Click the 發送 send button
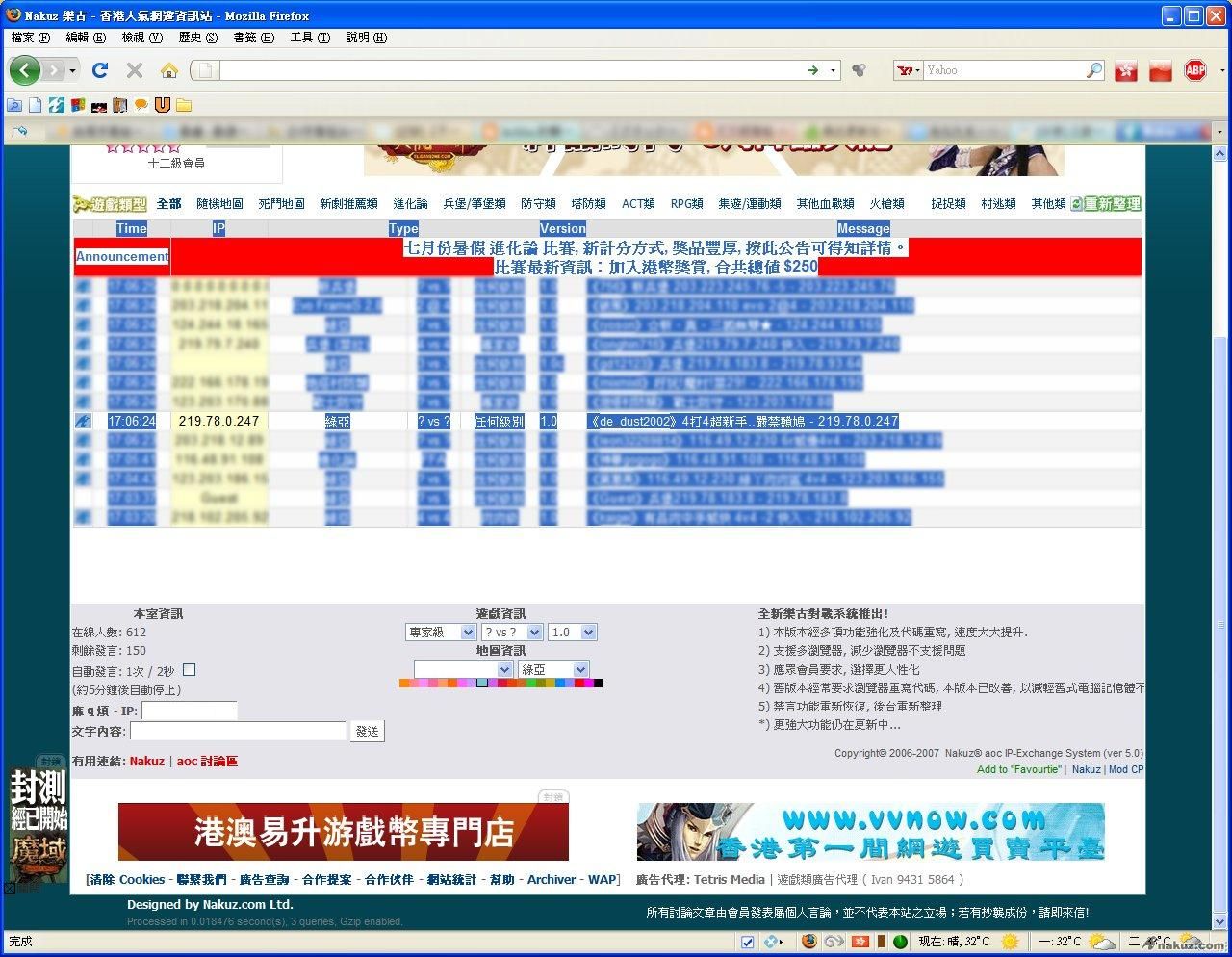Viewport: 1232px width, 957px height. 367,732
